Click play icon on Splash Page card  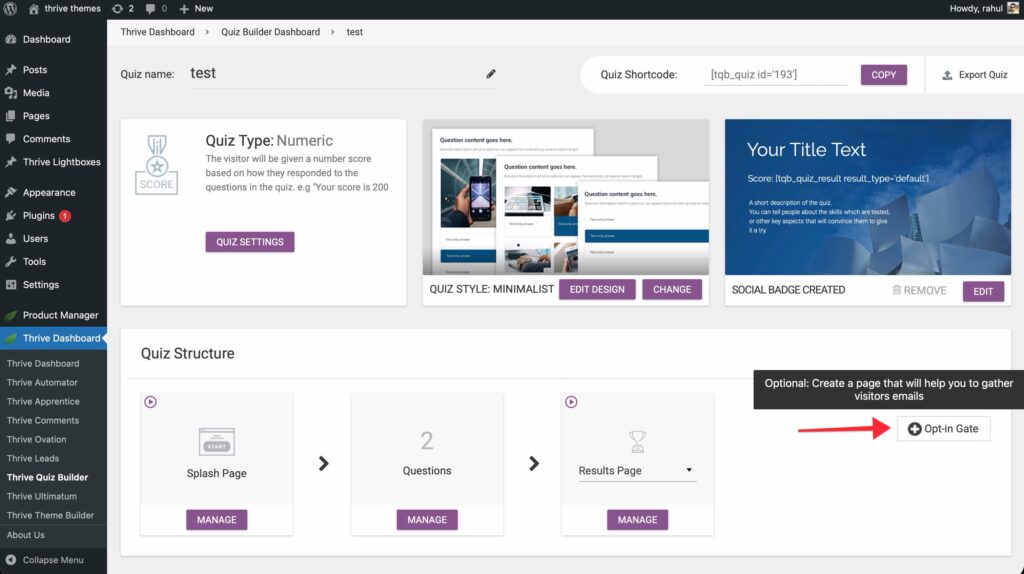click(150, 402)
